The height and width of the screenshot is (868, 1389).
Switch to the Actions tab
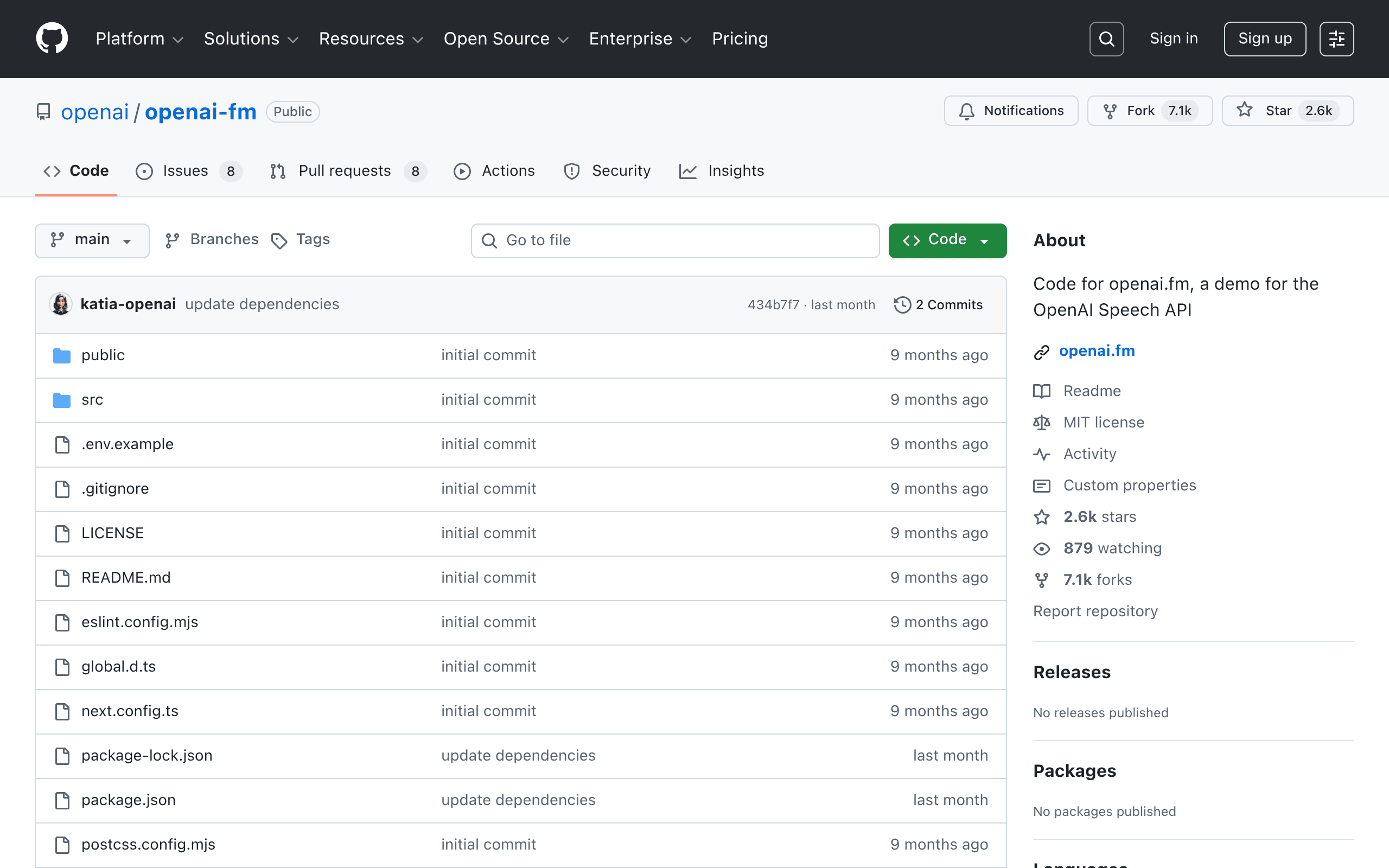(494, 171)
